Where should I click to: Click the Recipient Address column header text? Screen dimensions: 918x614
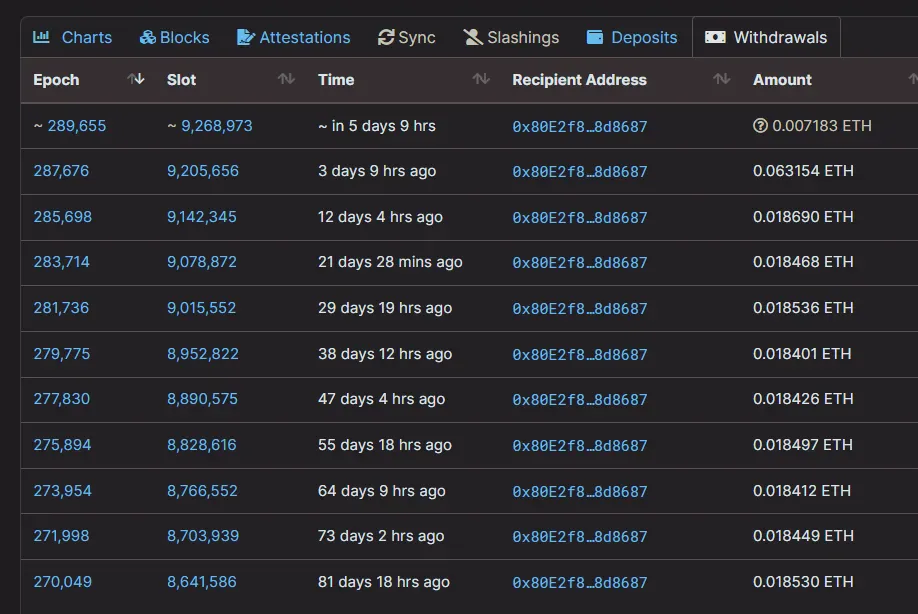pyautogui.click(x=580, y=80)
